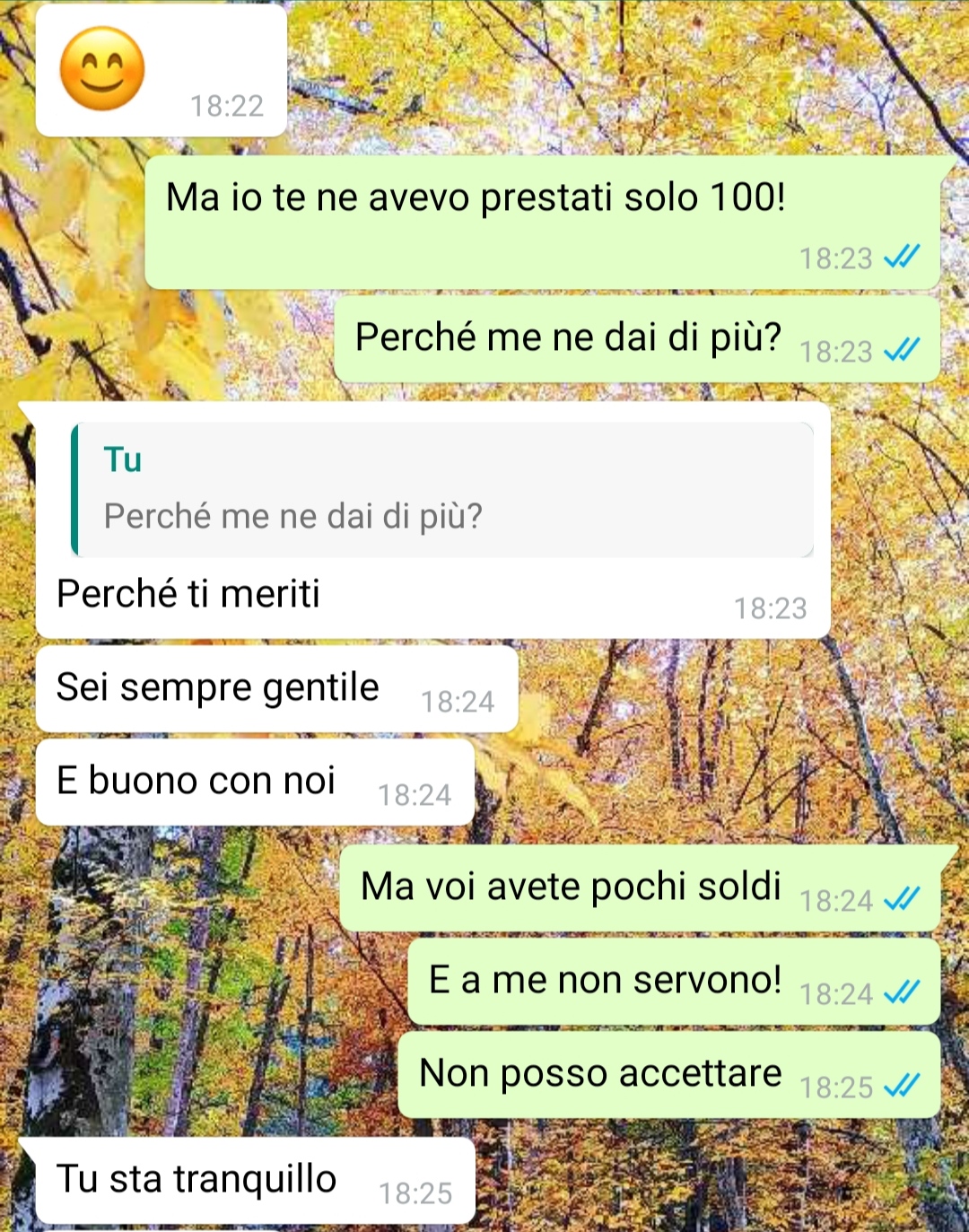
Task: Tap the green 'Perché me ne dai di più?' sent bubble
Action: [637, 339]
